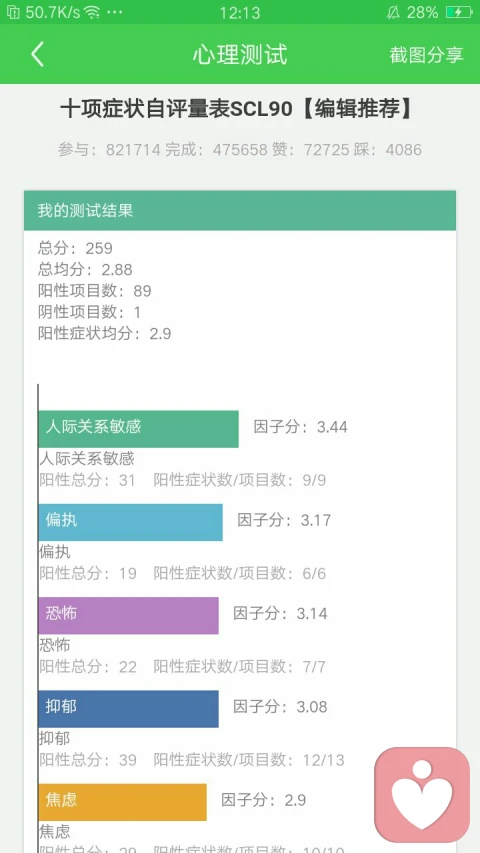Tap the 因子分：3.44 label
The width and height of the screenshot is (480, 853).
(300, 426)
